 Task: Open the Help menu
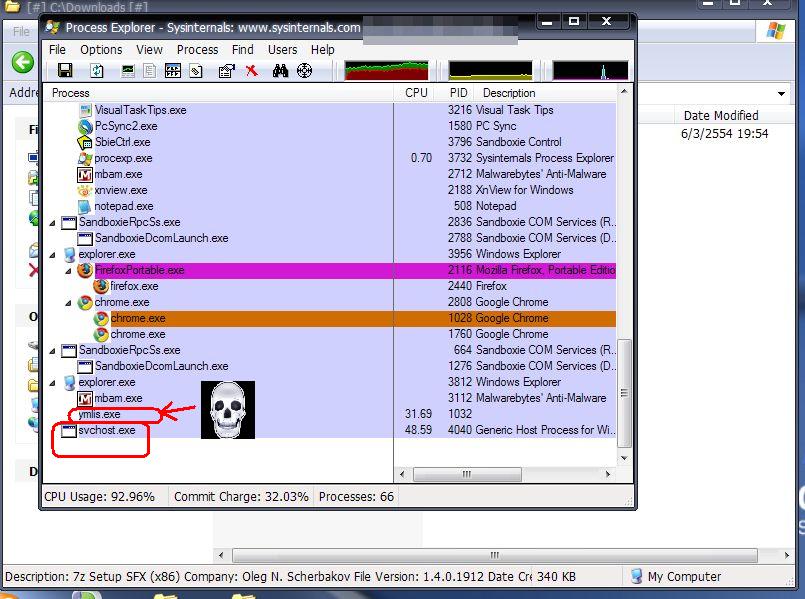coord(322,50)
